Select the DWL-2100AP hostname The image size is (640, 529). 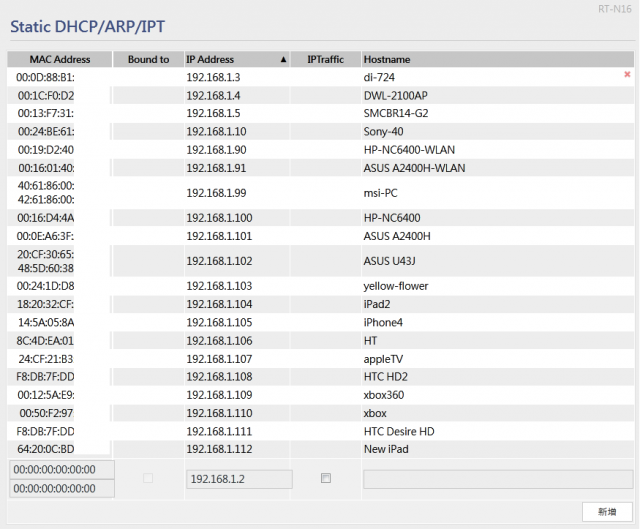coord(396,96)
